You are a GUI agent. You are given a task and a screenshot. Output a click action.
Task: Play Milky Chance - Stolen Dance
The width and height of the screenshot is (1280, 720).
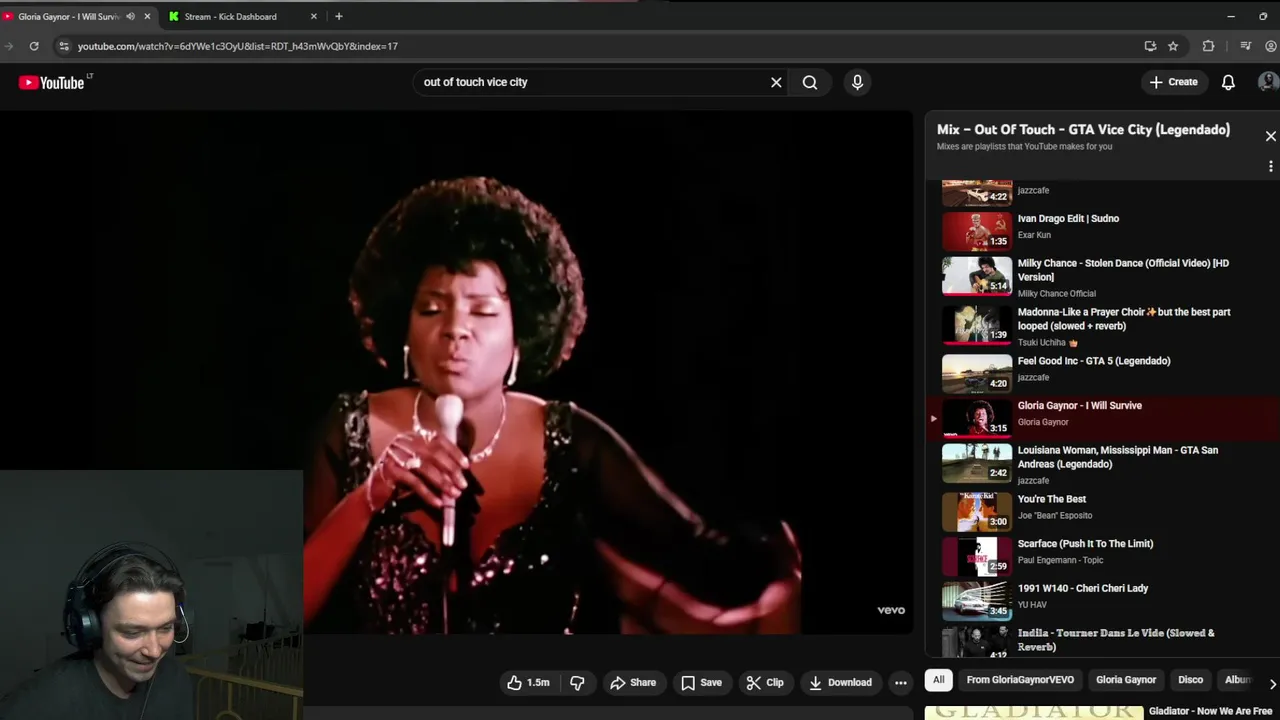coord(1122,270)
